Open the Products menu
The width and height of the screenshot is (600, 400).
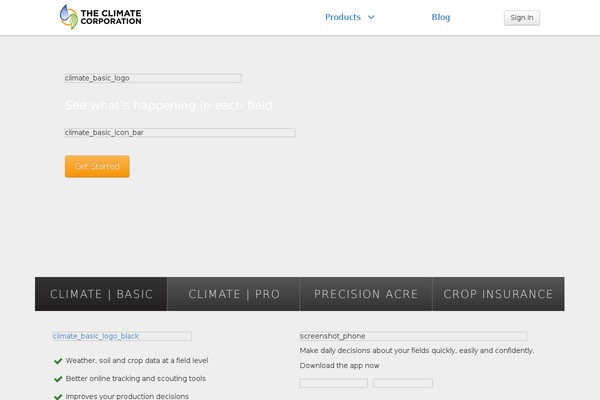click(x=343, y=17)
